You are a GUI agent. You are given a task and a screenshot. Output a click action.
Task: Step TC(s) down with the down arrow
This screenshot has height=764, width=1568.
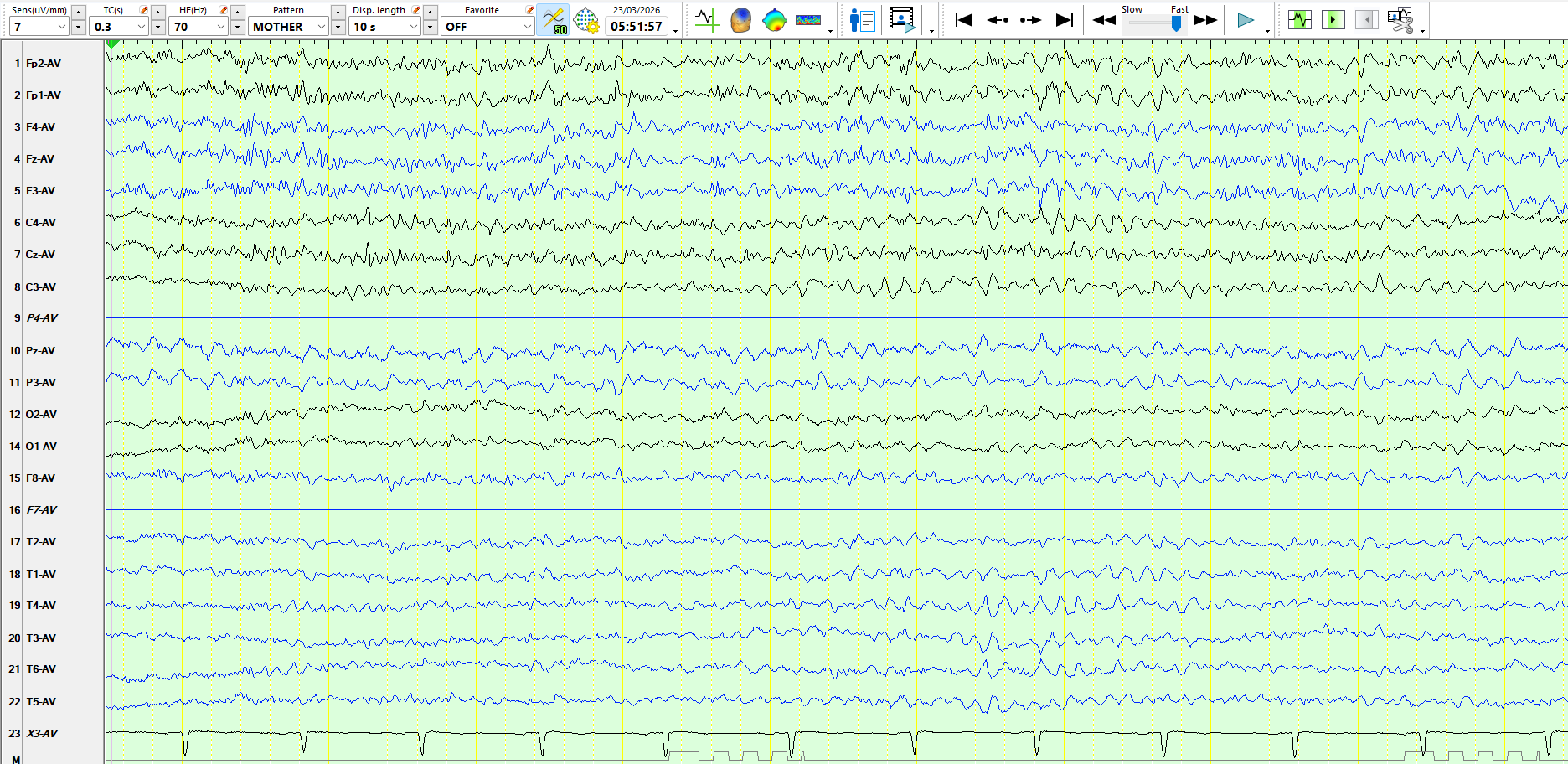tap(158, 28)
